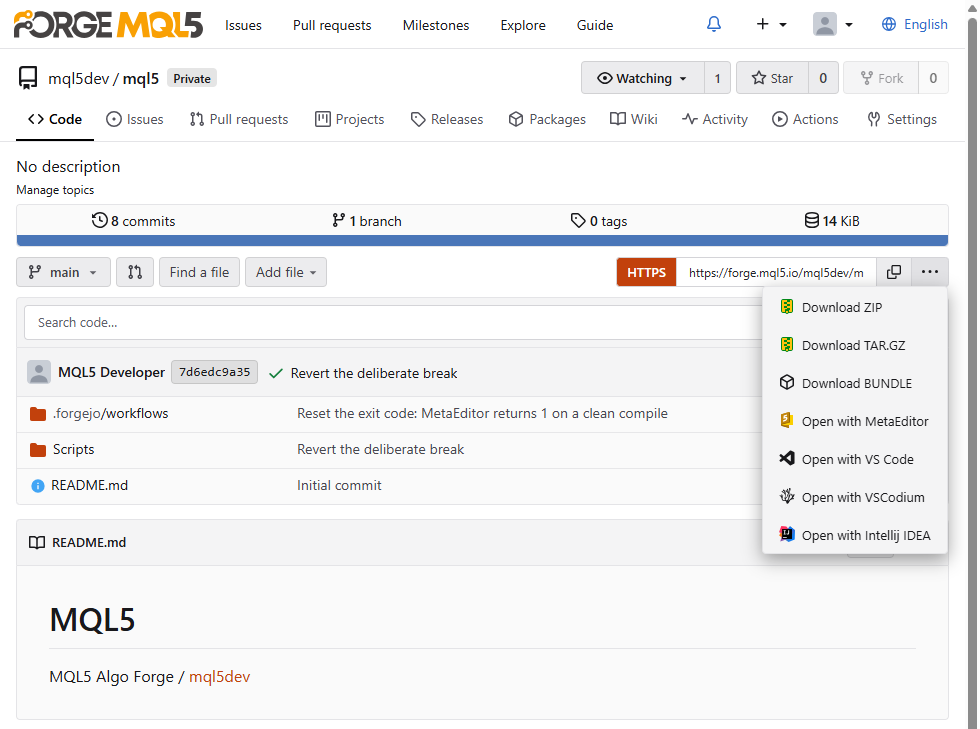The width and height of the screenshot is (980, 729).
Task: Open mql5dev link in README body
Action: coord(219,677)
